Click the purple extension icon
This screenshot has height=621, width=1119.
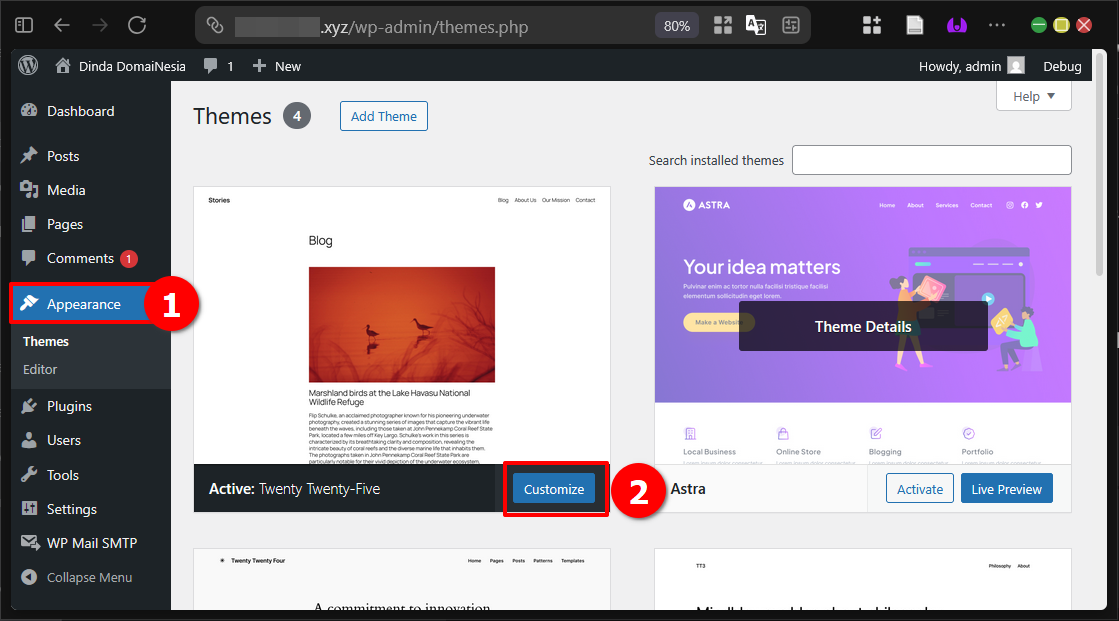[957, 26]
